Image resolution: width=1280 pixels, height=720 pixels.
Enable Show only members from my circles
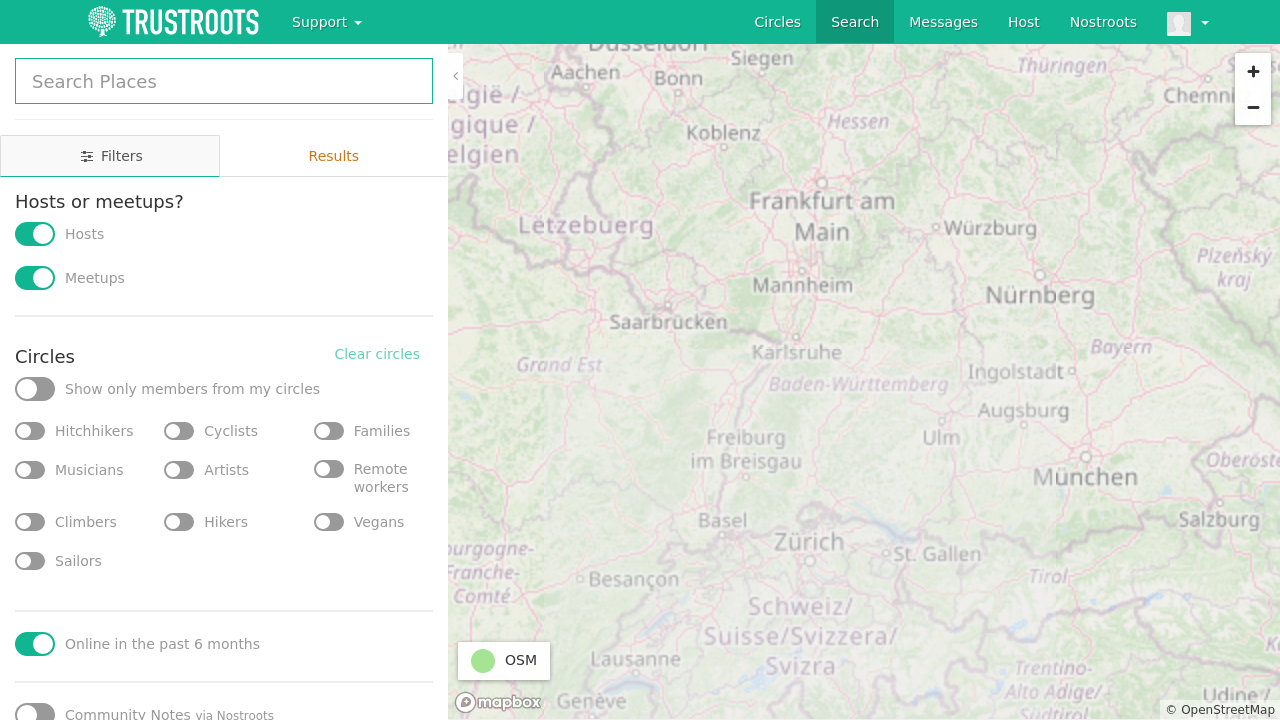click(x=35, y=389)
